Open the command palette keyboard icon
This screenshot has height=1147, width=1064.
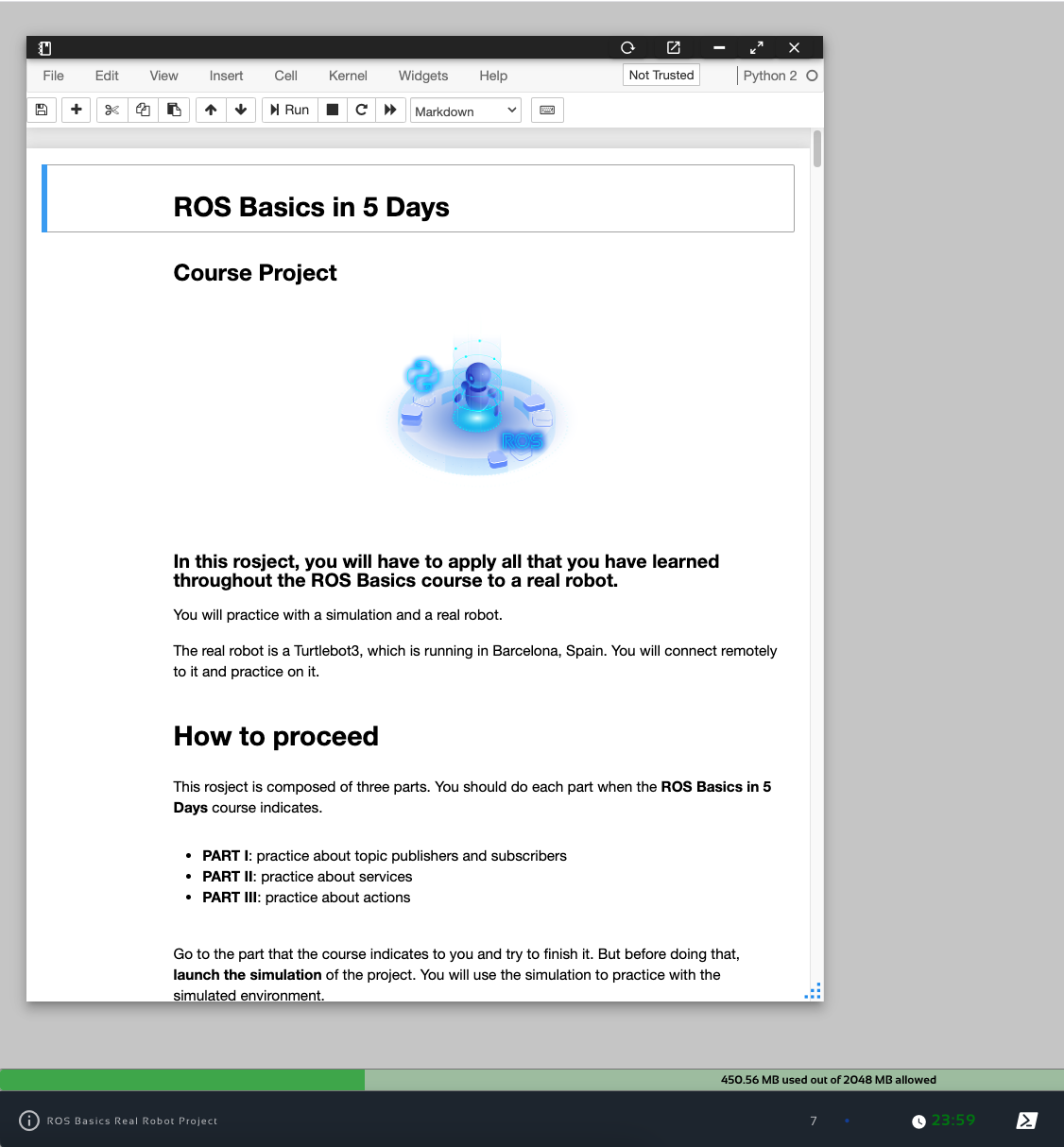click(547, 111)
